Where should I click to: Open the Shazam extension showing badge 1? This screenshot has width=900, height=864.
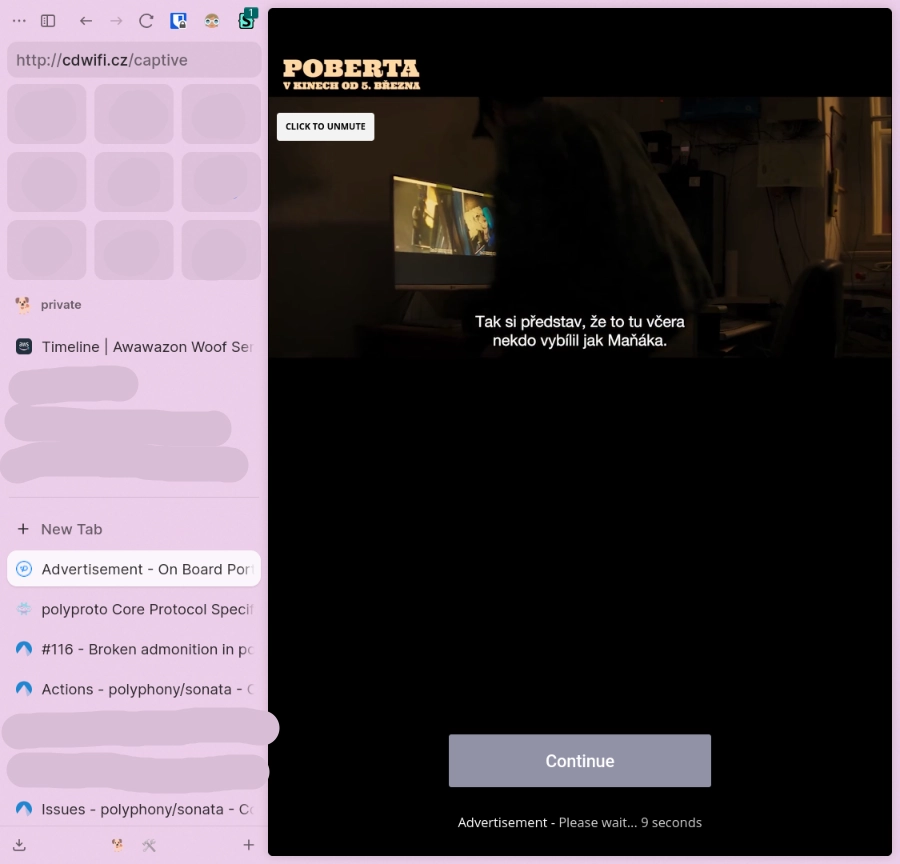[246, 20]
